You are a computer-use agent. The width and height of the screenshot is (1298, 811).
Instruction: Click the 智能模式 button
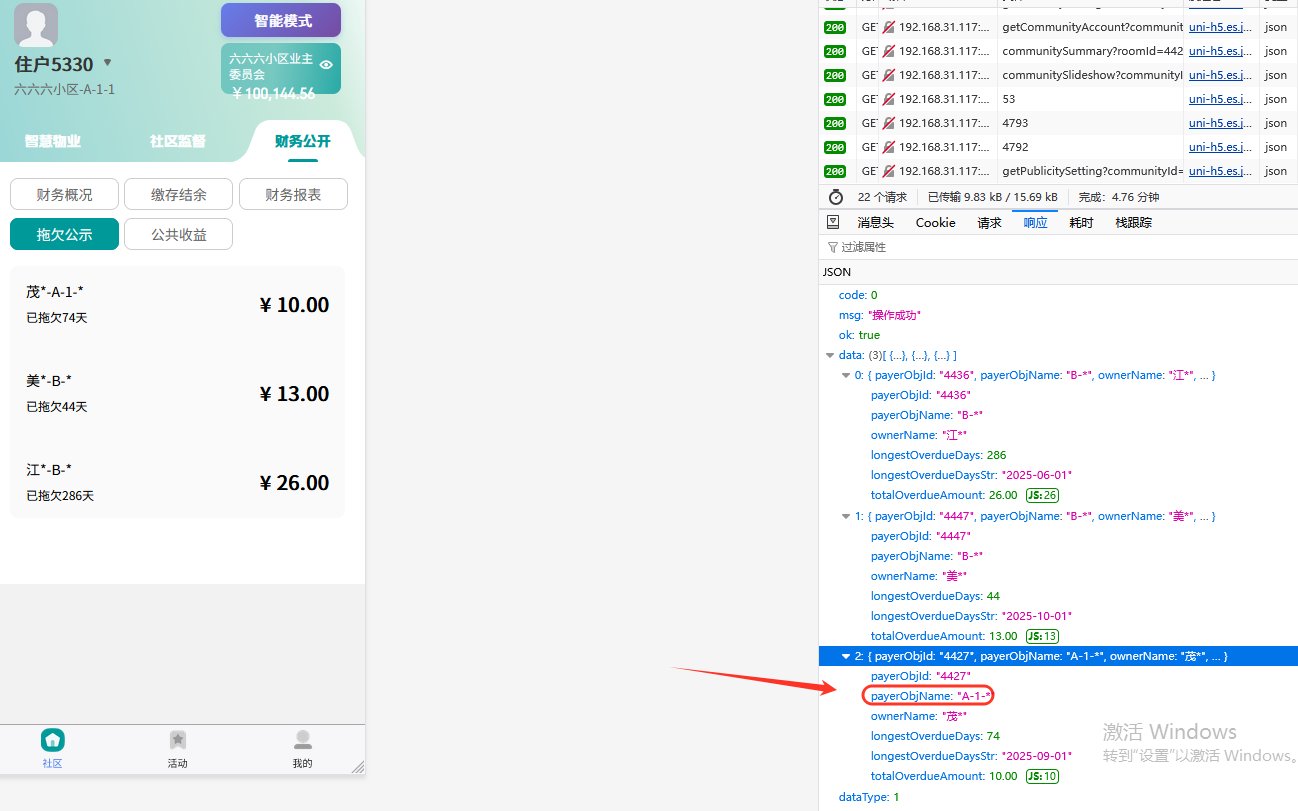click(281, 20)
